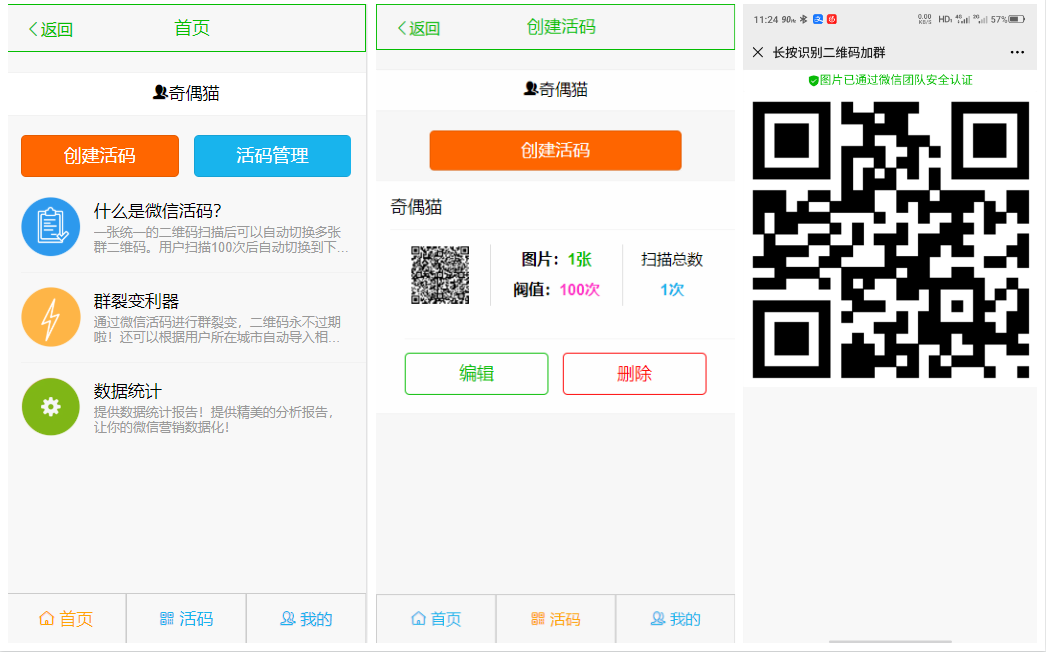The width and height of the screenshot is (1046, 652).
Task: Select the 我的 tab on the left screen
Action: tap(307, 619)
